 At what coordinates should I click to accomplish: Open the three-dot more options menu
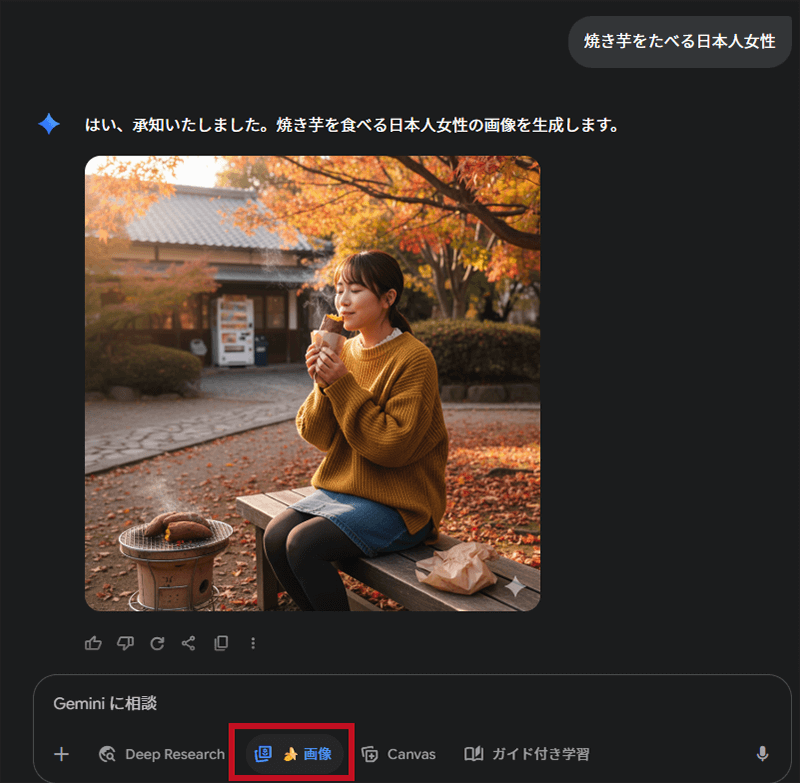[253, 643]
